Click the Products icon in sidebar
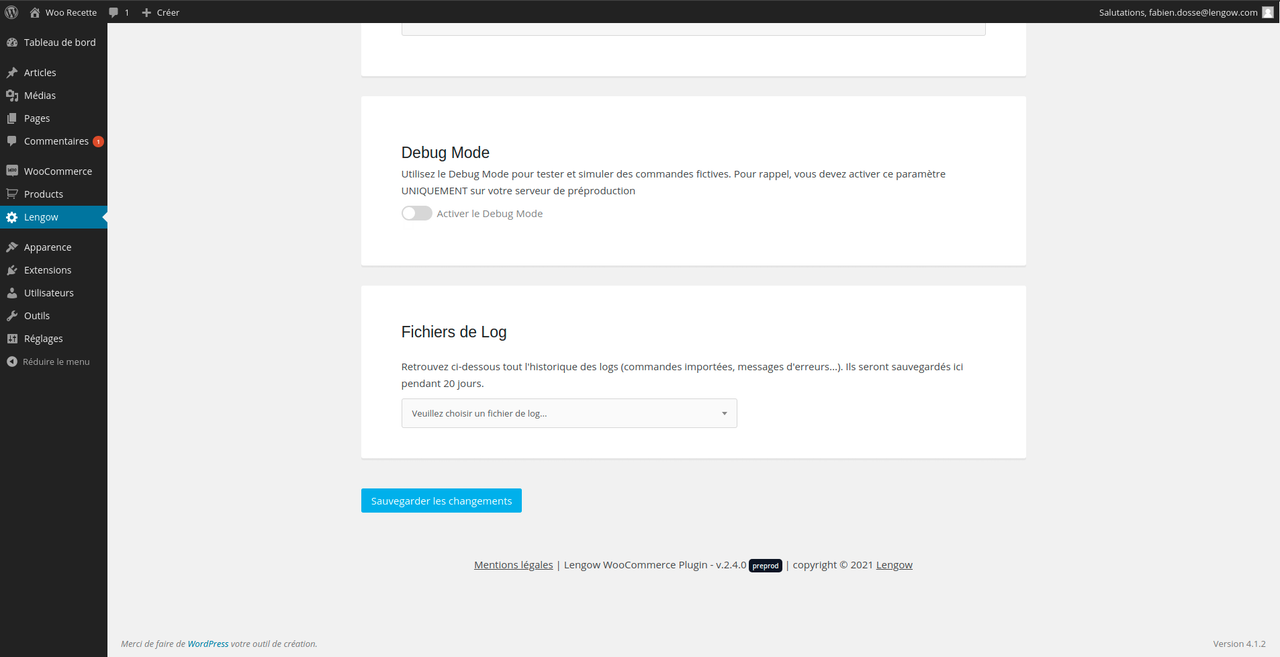The height and width of the screenshot is (657, 1280). pyautogui.click(x=12, y=195)
